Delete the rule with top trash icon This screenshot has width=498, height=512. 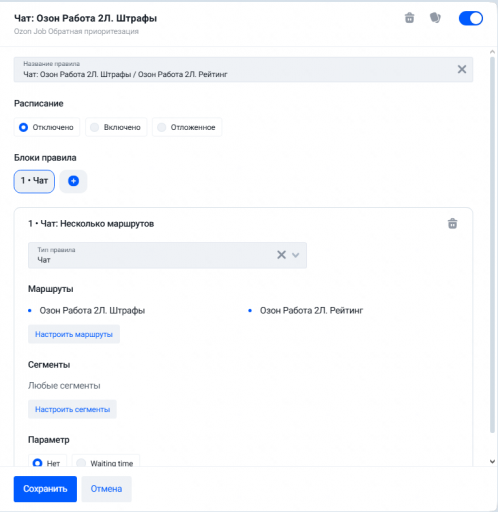[409, 18]
